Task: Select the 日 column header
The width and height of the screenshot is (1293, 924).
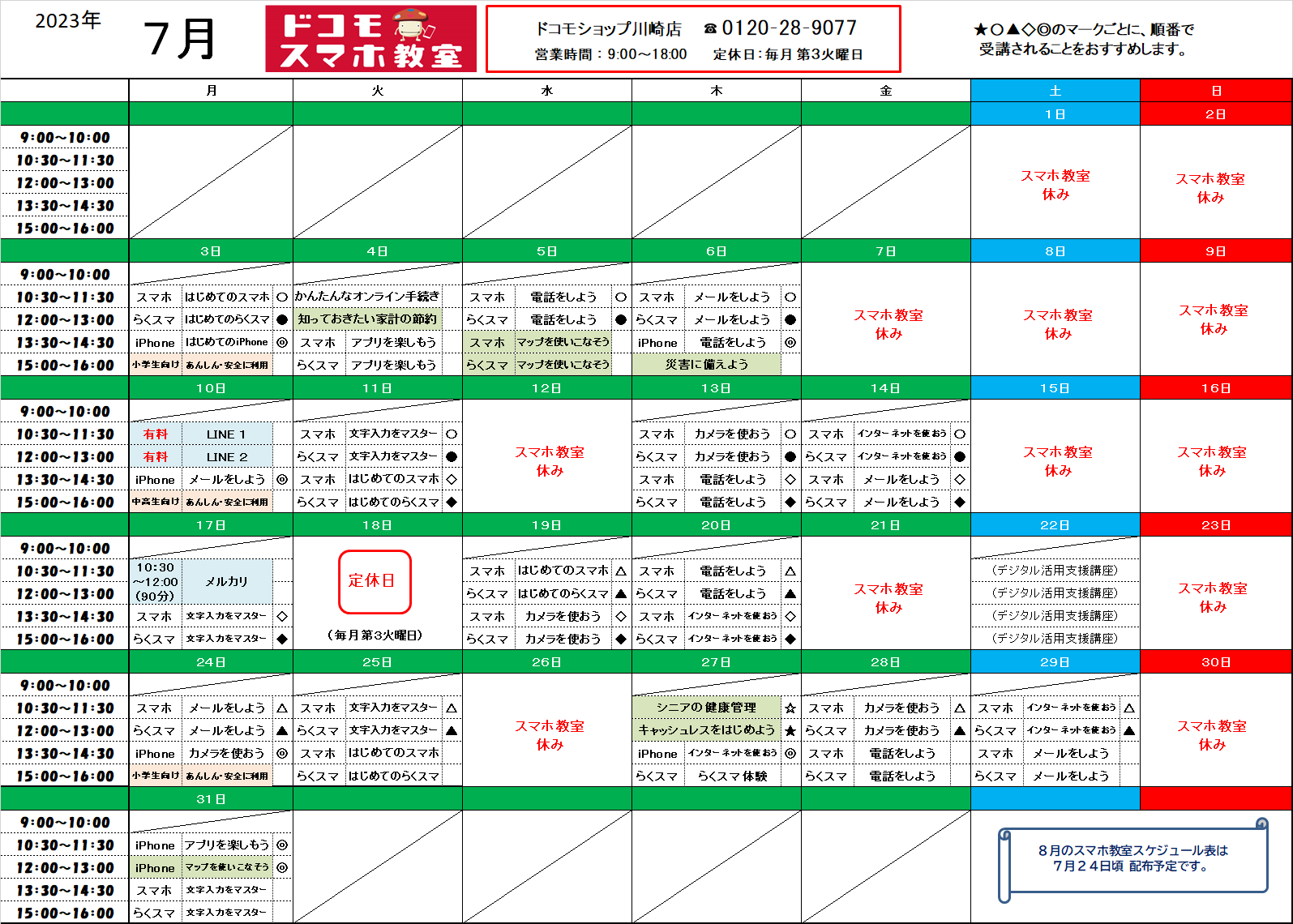Action: [x=1216, y=91]
